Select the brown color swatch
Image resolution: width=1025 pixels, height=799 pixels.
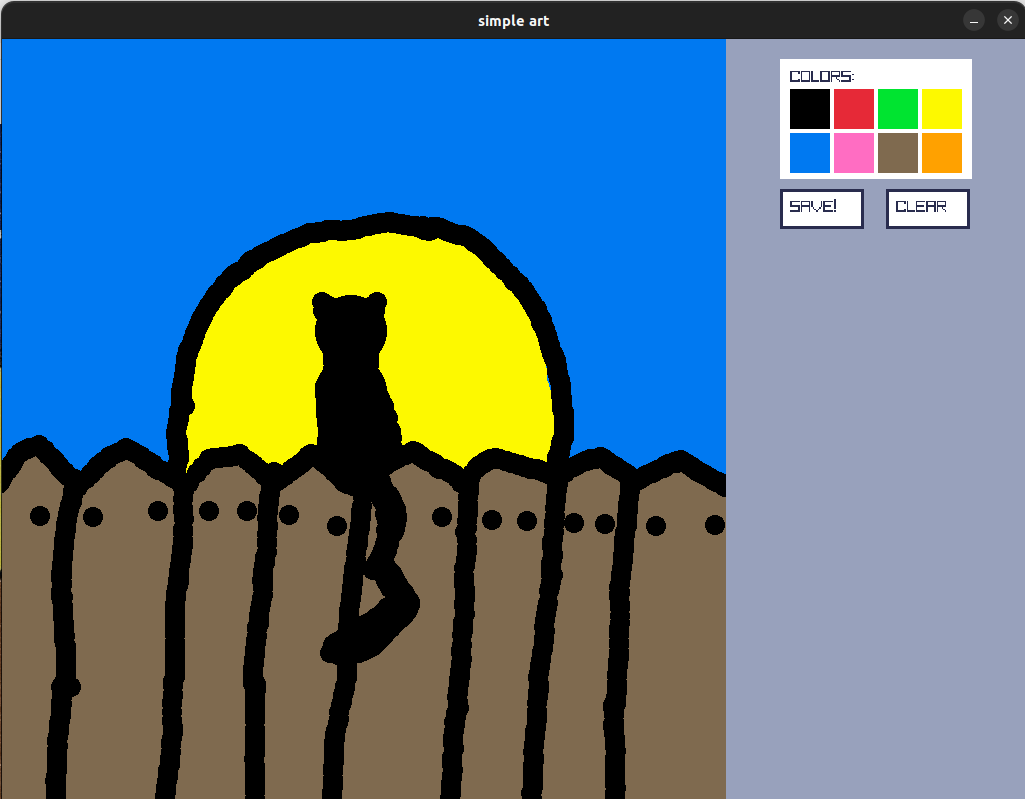[x=898, y=153]
